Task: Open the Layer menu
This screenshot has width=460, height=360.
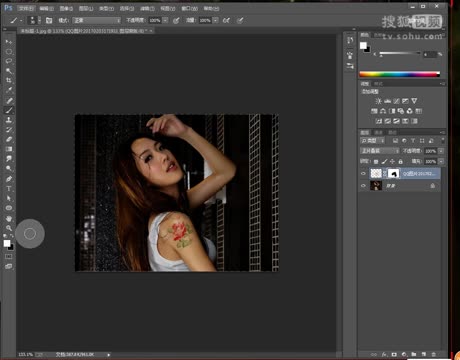Action: (x=86, y=8)
